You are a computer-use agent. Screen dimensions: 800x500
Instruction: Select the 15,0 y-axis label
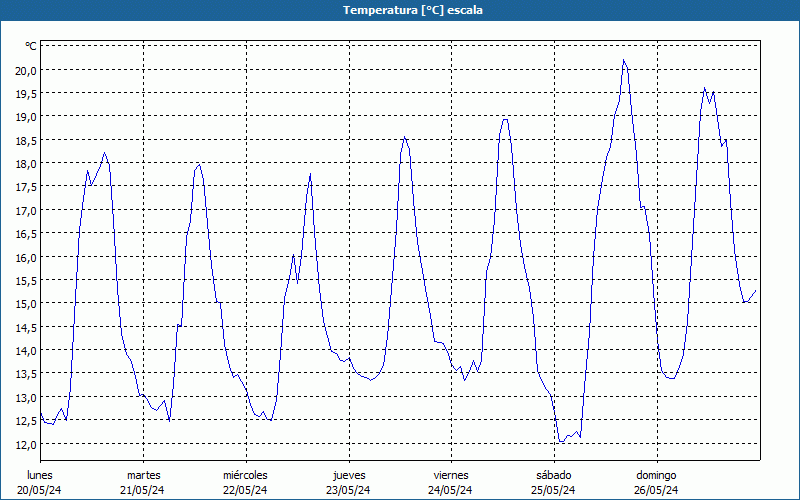point(26,304)
